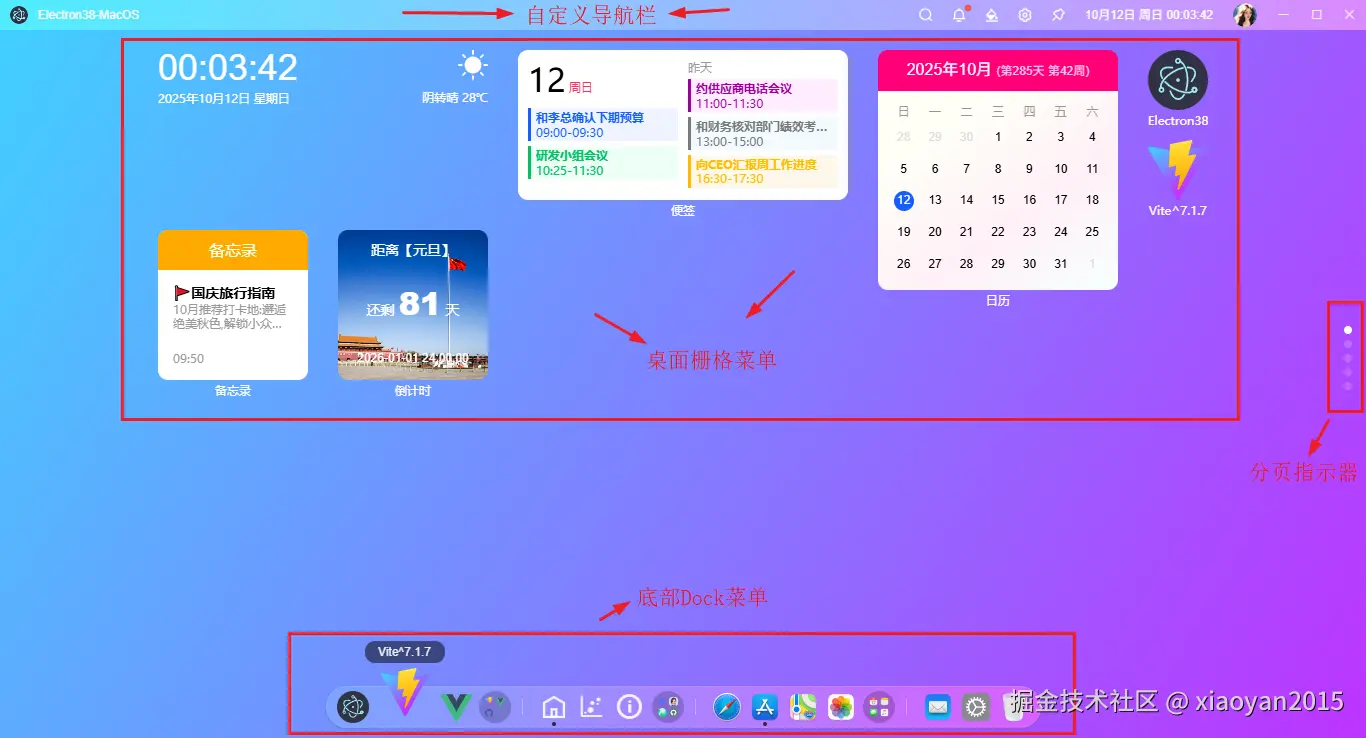Launch the App Store from the Dock
The height and width of the screenshot is (738, 1366).
point(764,707)
